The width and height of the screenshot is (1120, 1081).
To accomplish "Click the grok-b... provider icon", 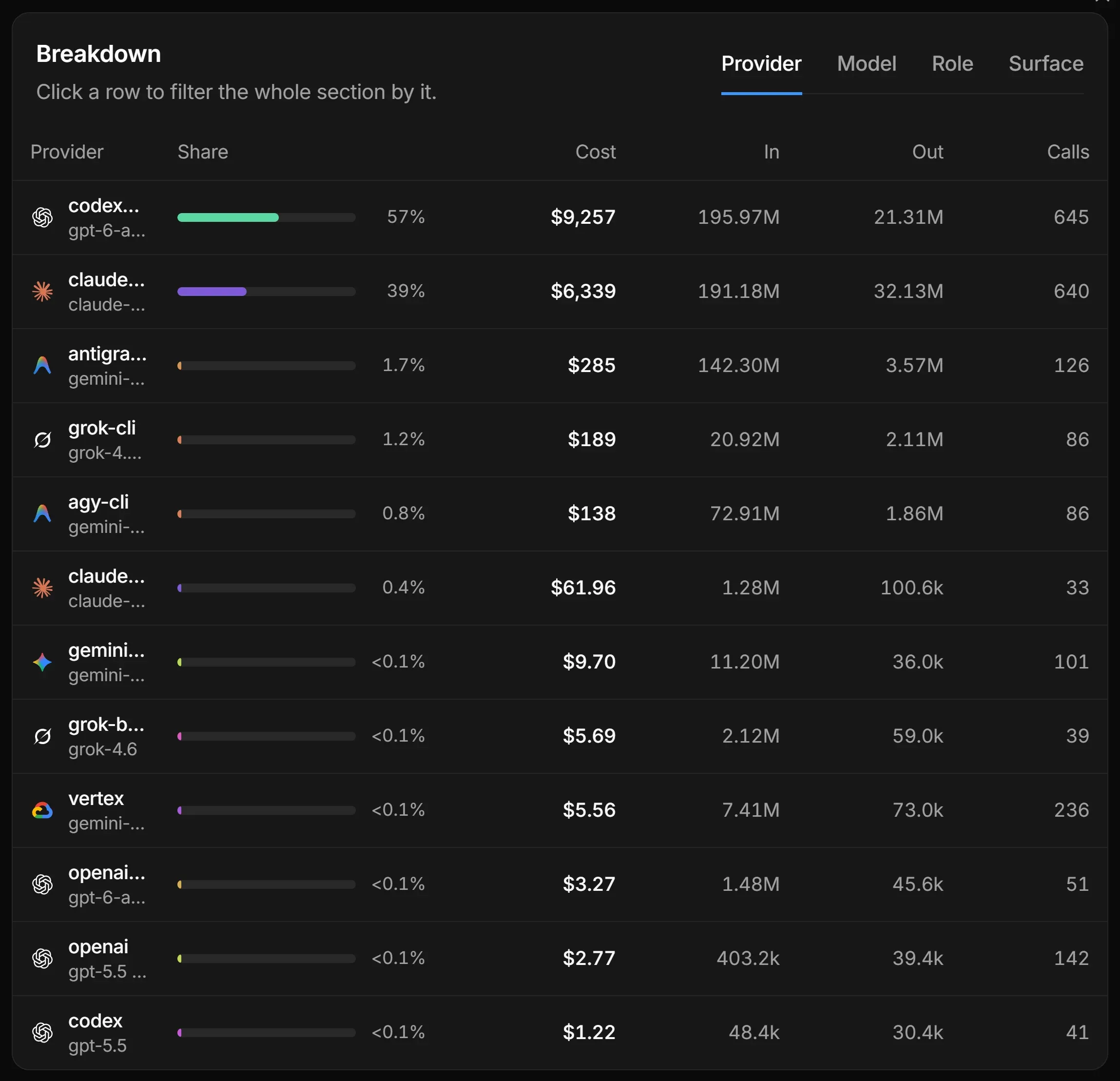I will tap(42, 736).
